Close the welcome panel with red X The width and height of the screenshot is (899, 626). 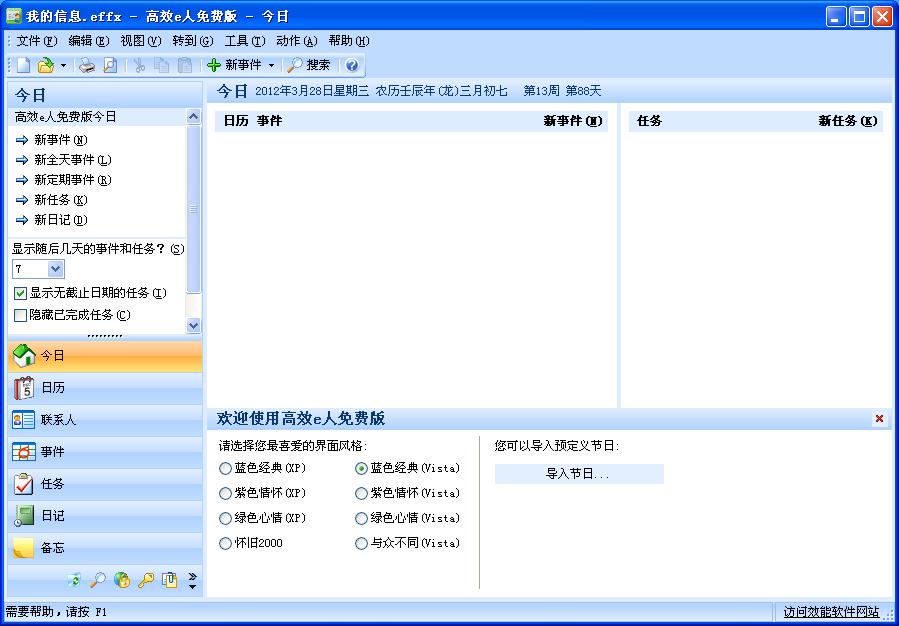[x=879, y=419]
